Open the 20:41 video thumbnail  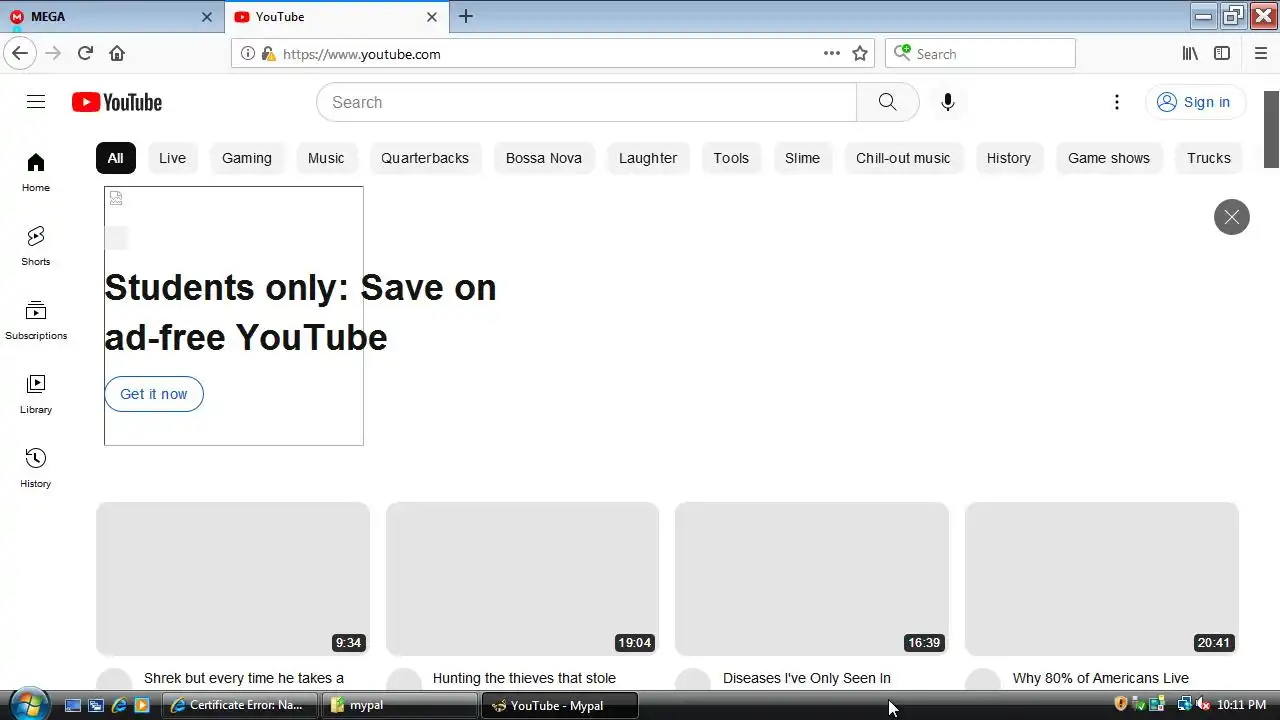pyautogui.click(x=1102, y=579)
